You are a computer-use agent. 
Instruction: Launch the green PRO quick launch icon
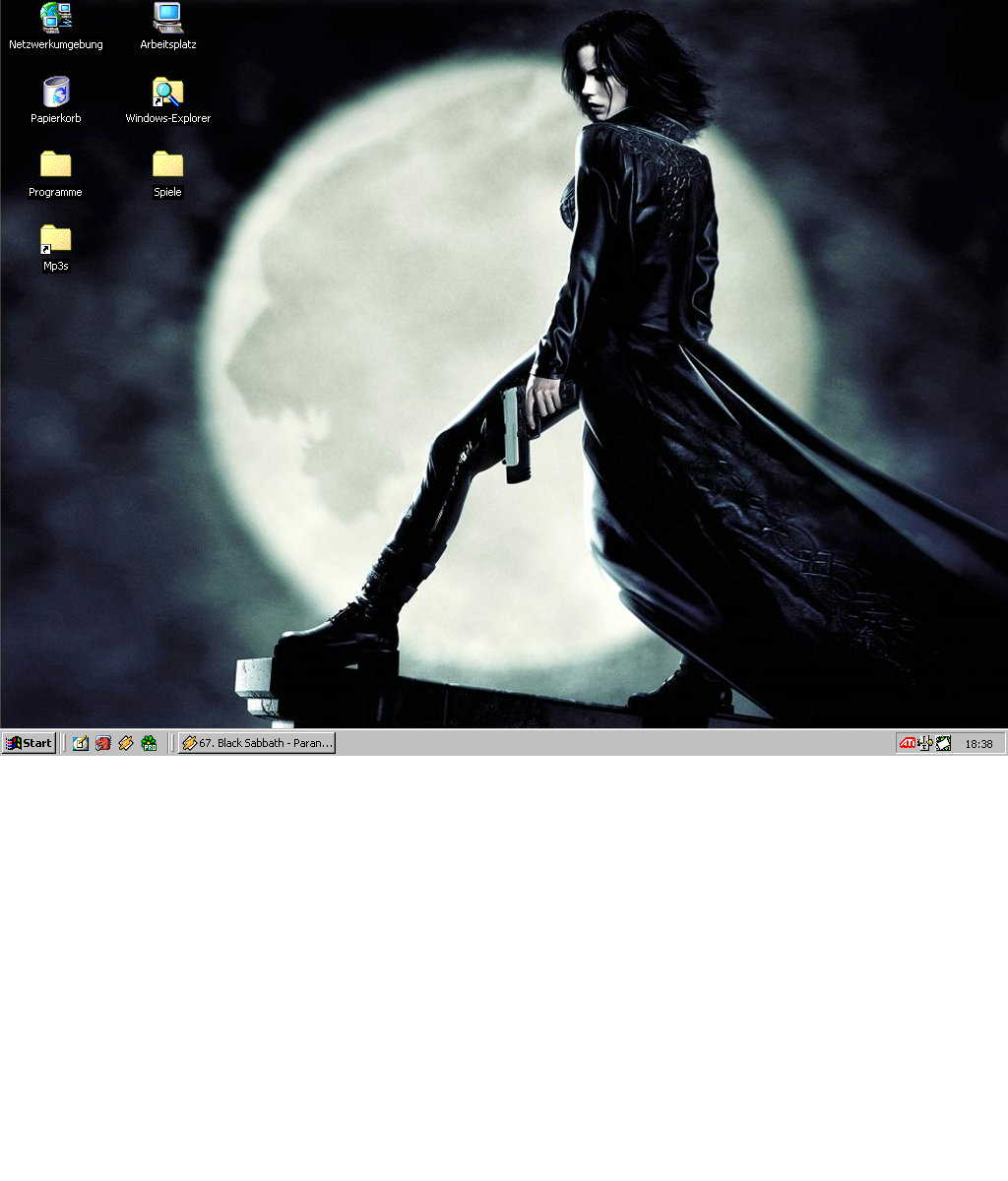[149, 743]
